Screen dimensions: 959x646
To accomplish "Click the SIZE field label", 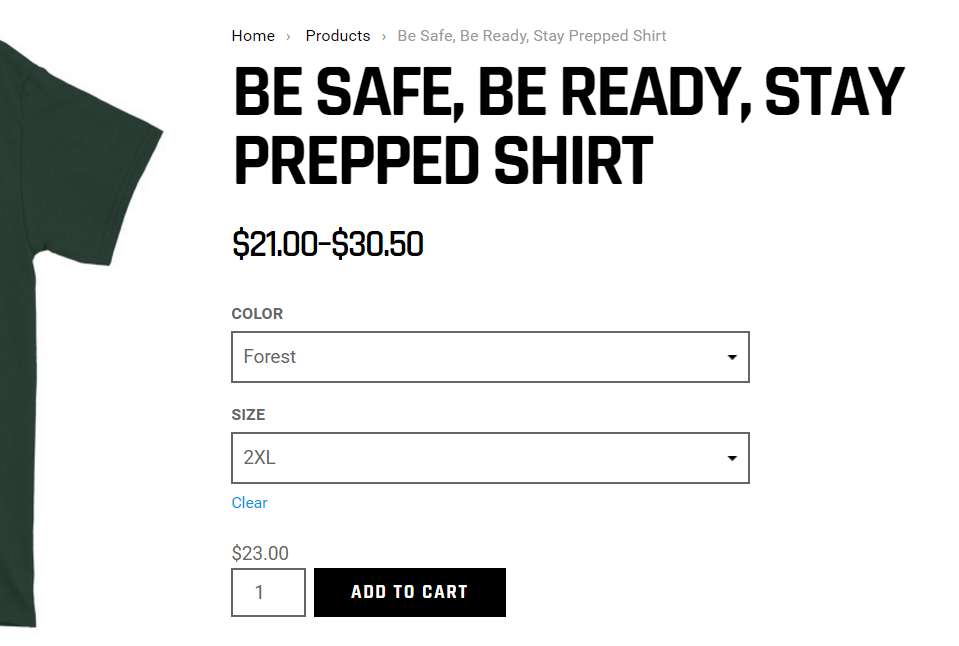I will click(x=248, y=415).
